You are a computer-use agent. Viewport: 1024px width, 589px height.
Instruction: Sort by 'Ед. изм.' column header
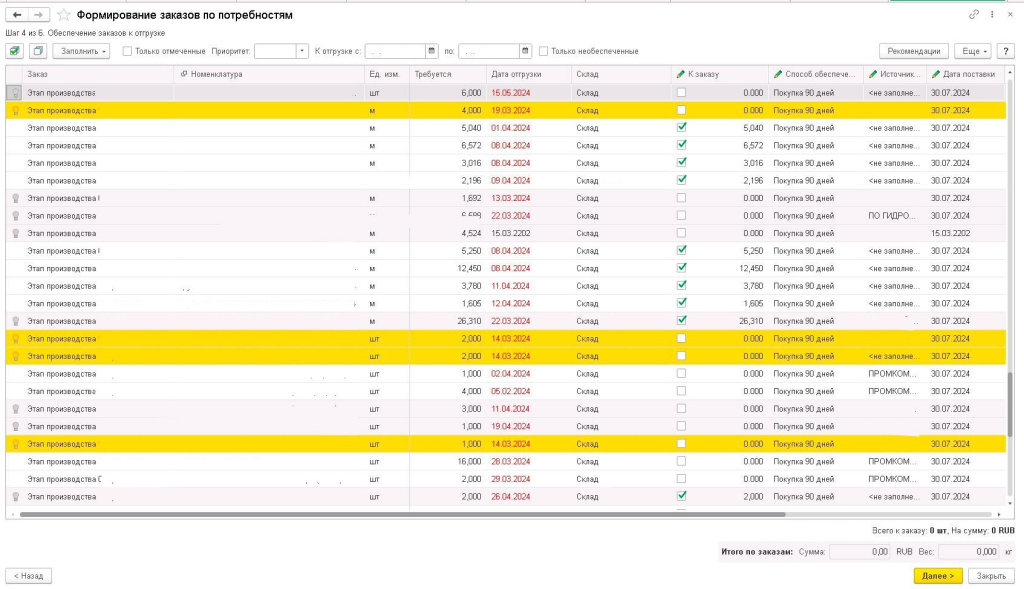pos(384,74)
